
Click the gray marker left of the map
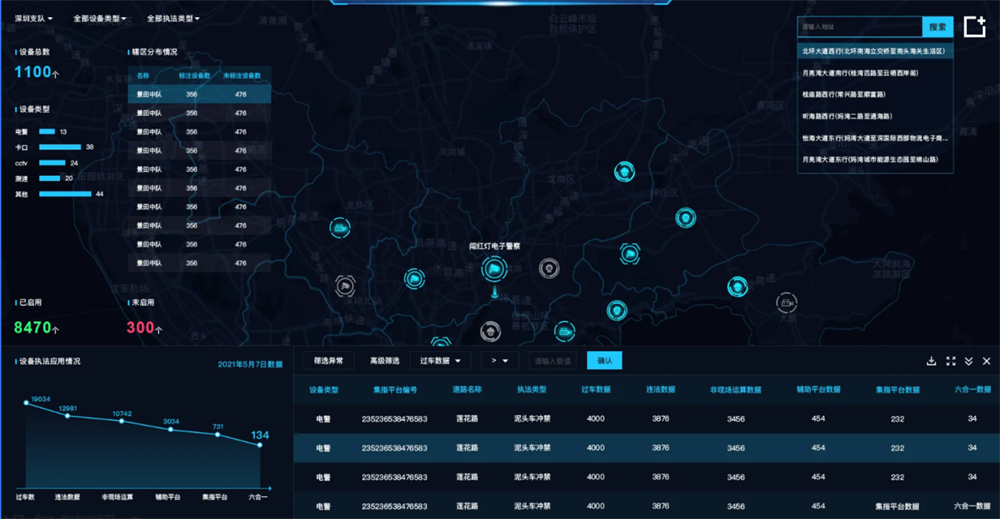click(x=346, y=287)
